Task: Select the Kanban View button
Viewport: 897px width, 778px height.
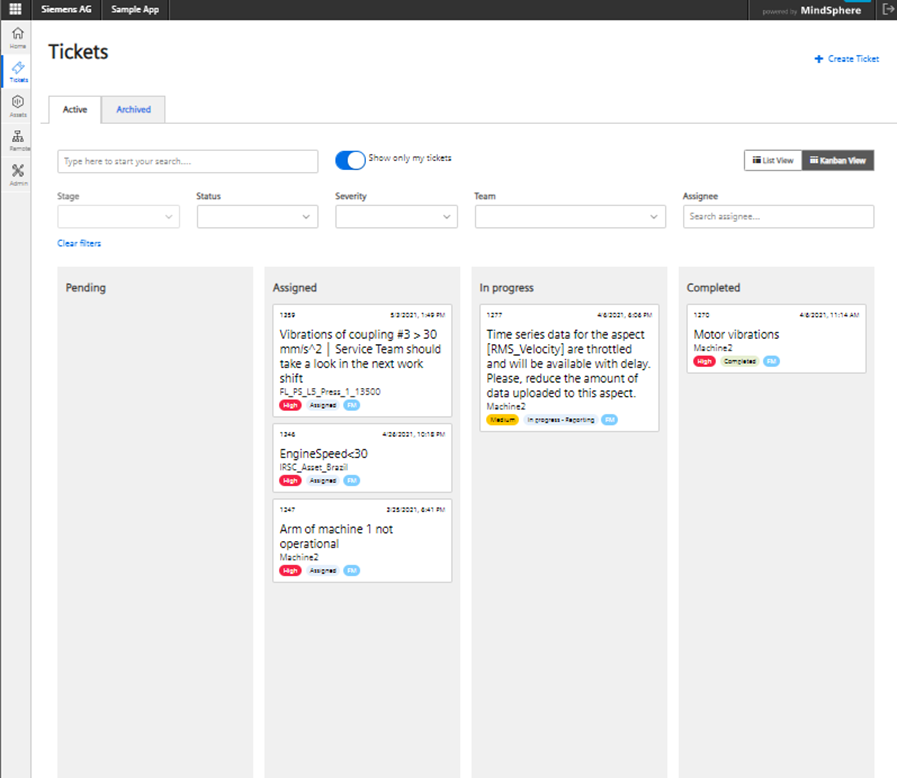Action: [838, 160]
